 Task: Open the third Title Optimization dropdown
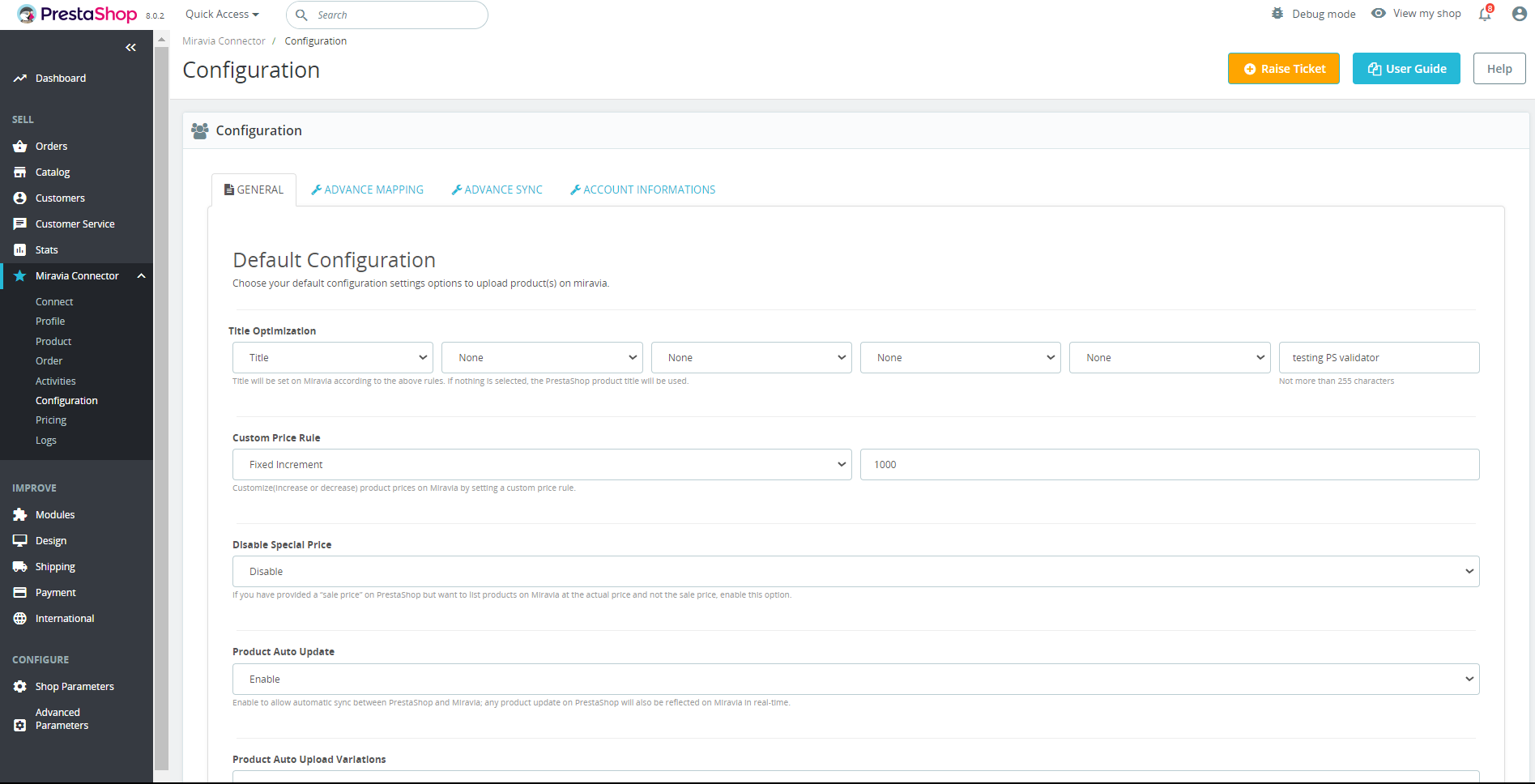[x=752, y=358]
